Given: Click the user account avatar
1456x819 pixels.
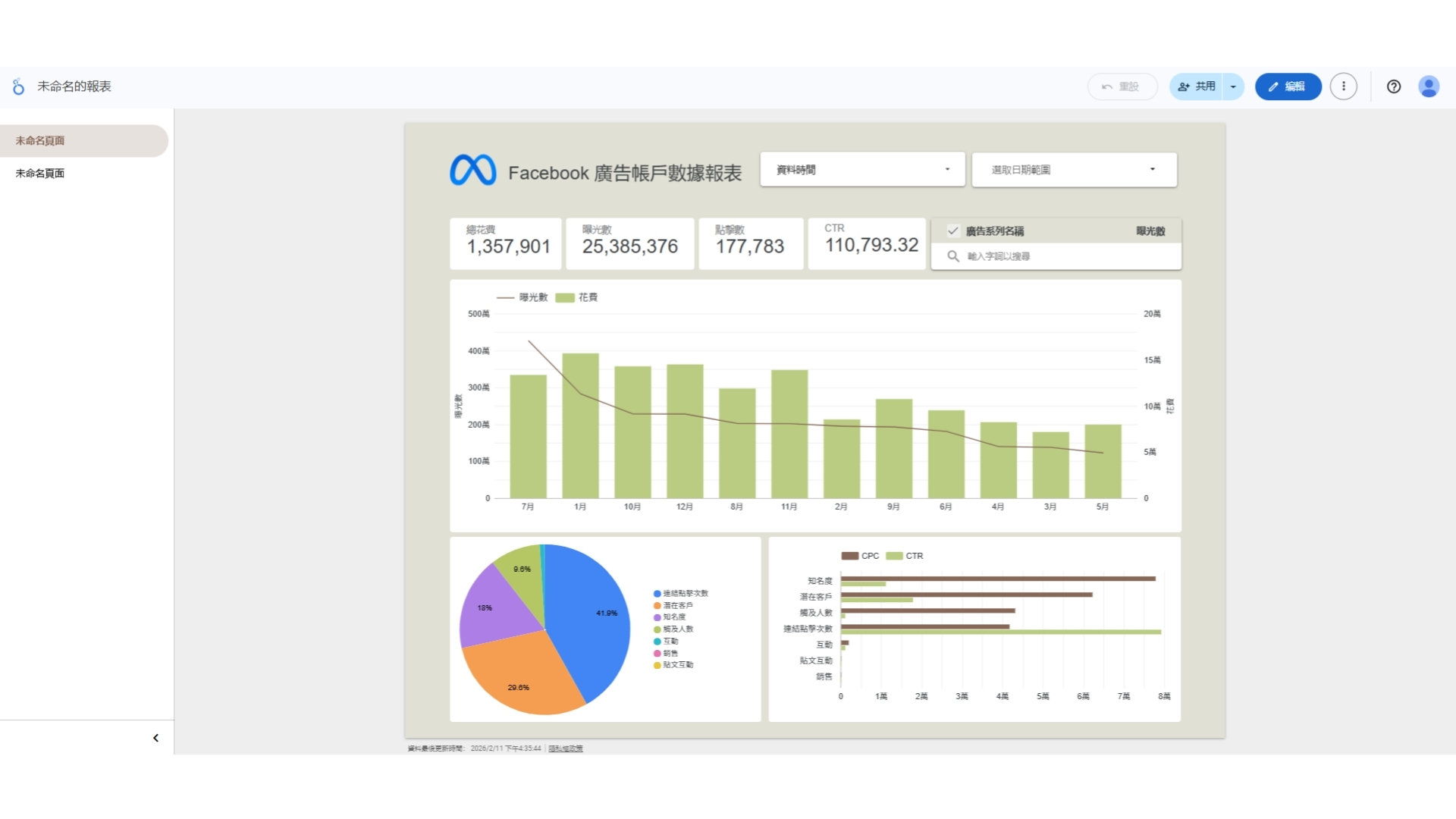Looking at the screenshot, I should tap(1429, 86).
